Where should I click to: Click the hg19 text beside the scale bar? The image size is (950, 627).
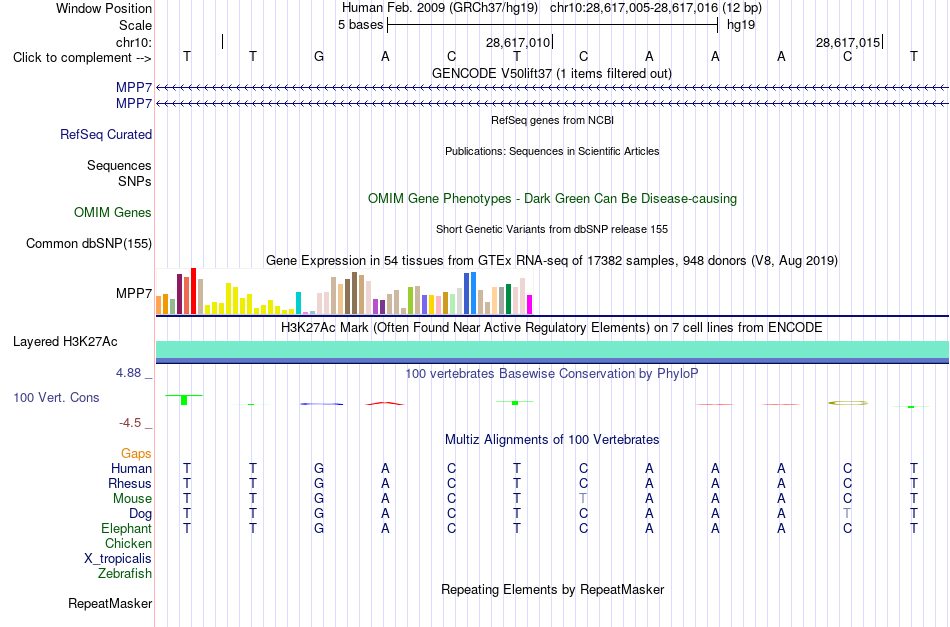tap(741, 25)
